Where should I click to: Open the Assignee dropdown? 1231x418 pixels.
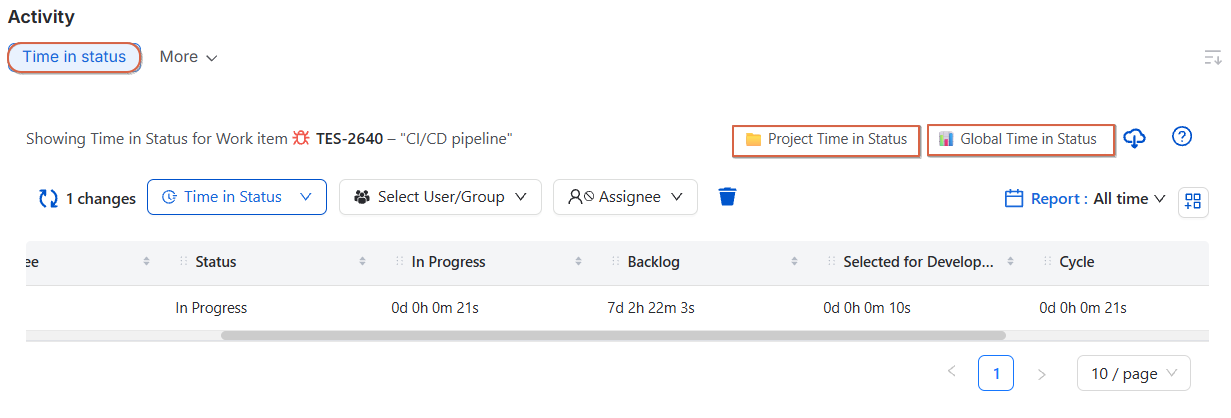click(x=625, y=197)
